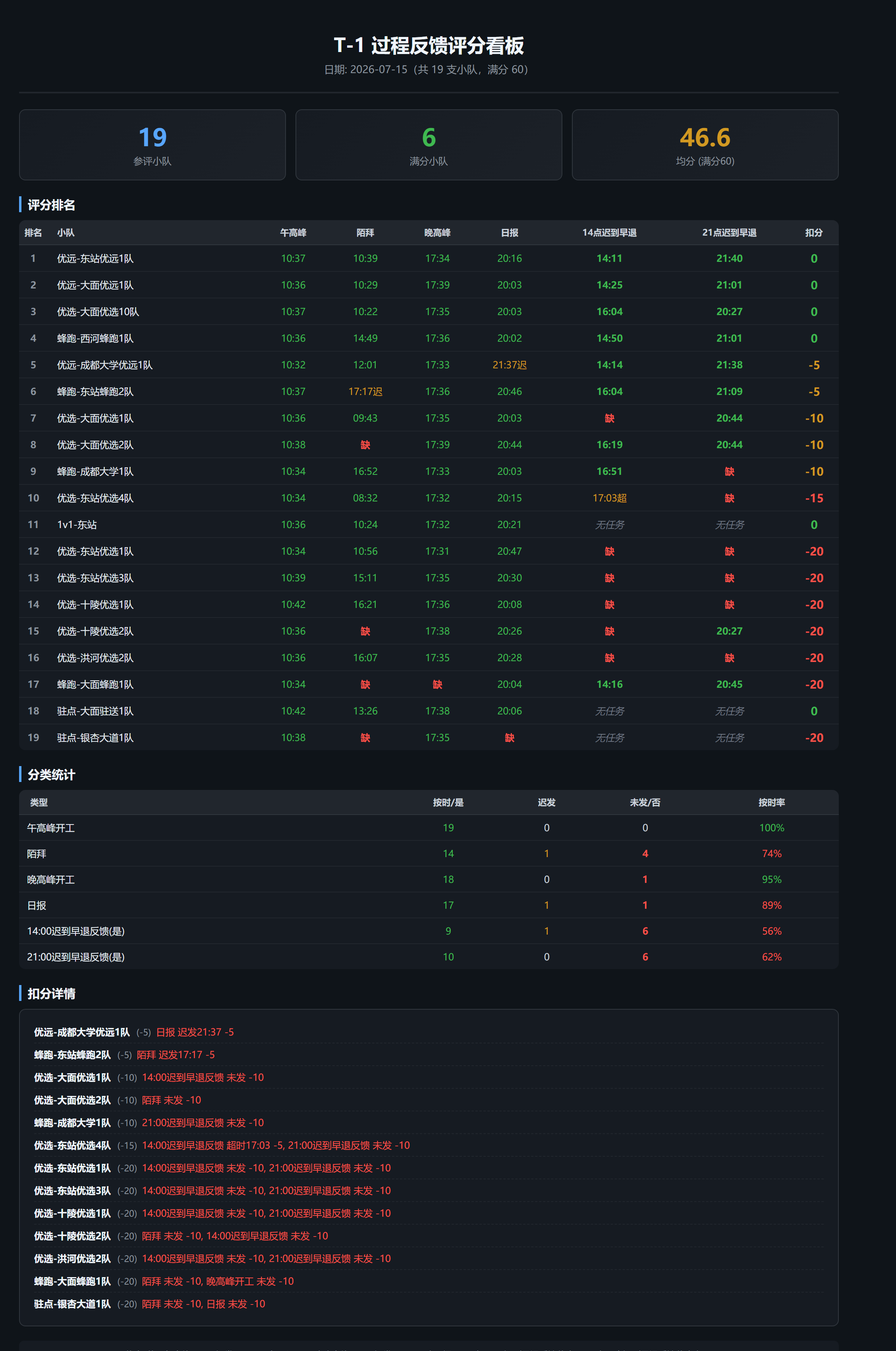Click 优选-大面优选1队 in deduction details
The width and height of the screenshot is (896, 1351).
coord(73,1077)
